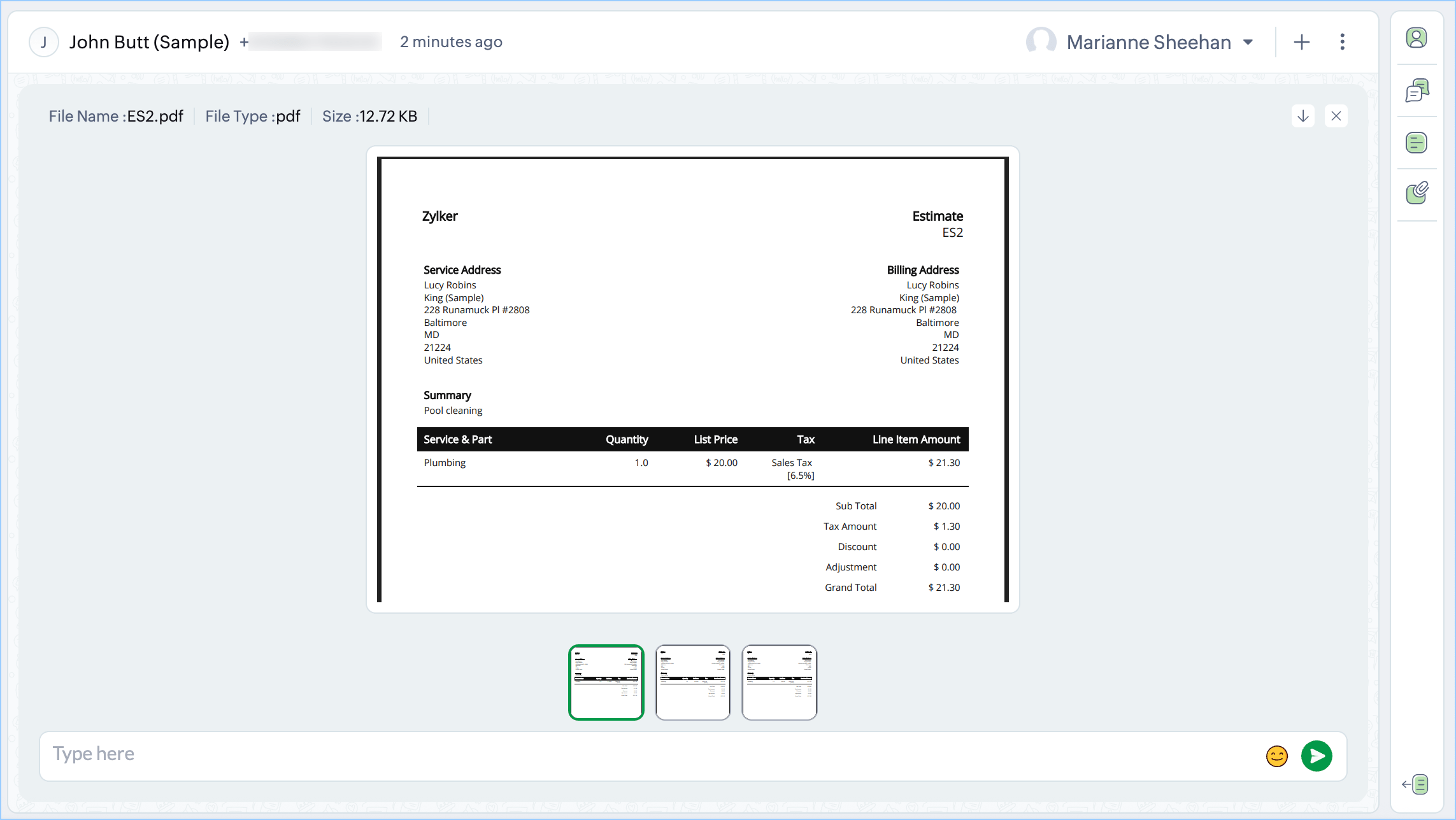The image size is (1456, 820).
Task: Open the three-dot more options menu
Action: (1343, 42)
